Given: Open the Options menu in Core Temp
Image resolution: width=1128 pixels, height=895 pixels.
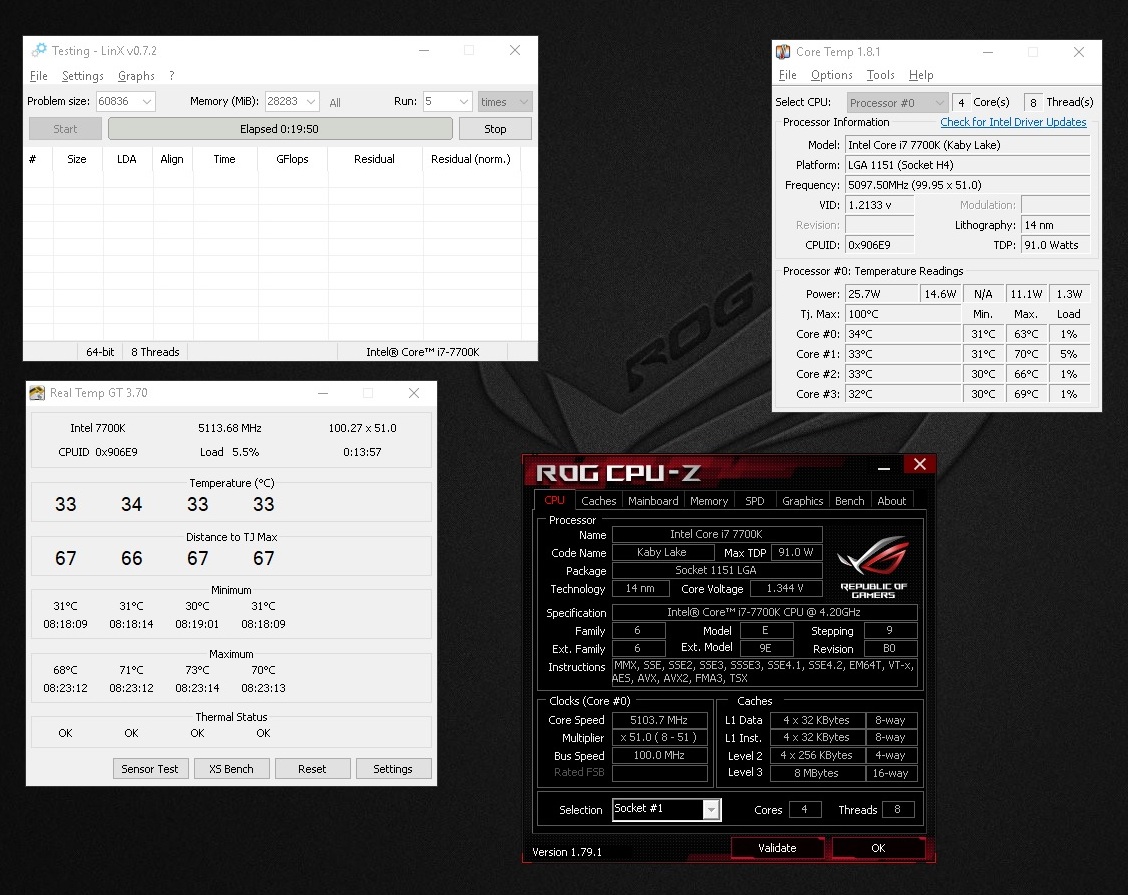Looking at the screenshot, I should pos(832,75).
